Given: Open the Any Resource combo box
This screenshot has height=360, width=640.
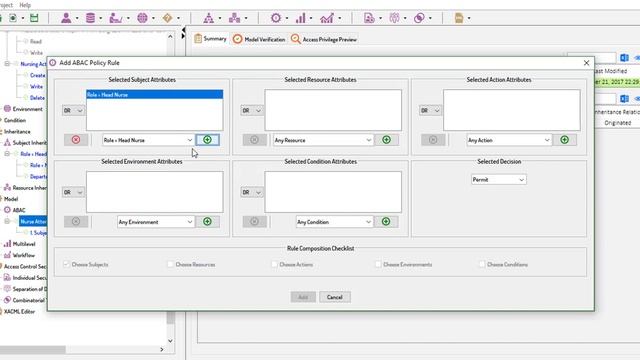Looking at the screenshot, I should [x=323, y=140].
